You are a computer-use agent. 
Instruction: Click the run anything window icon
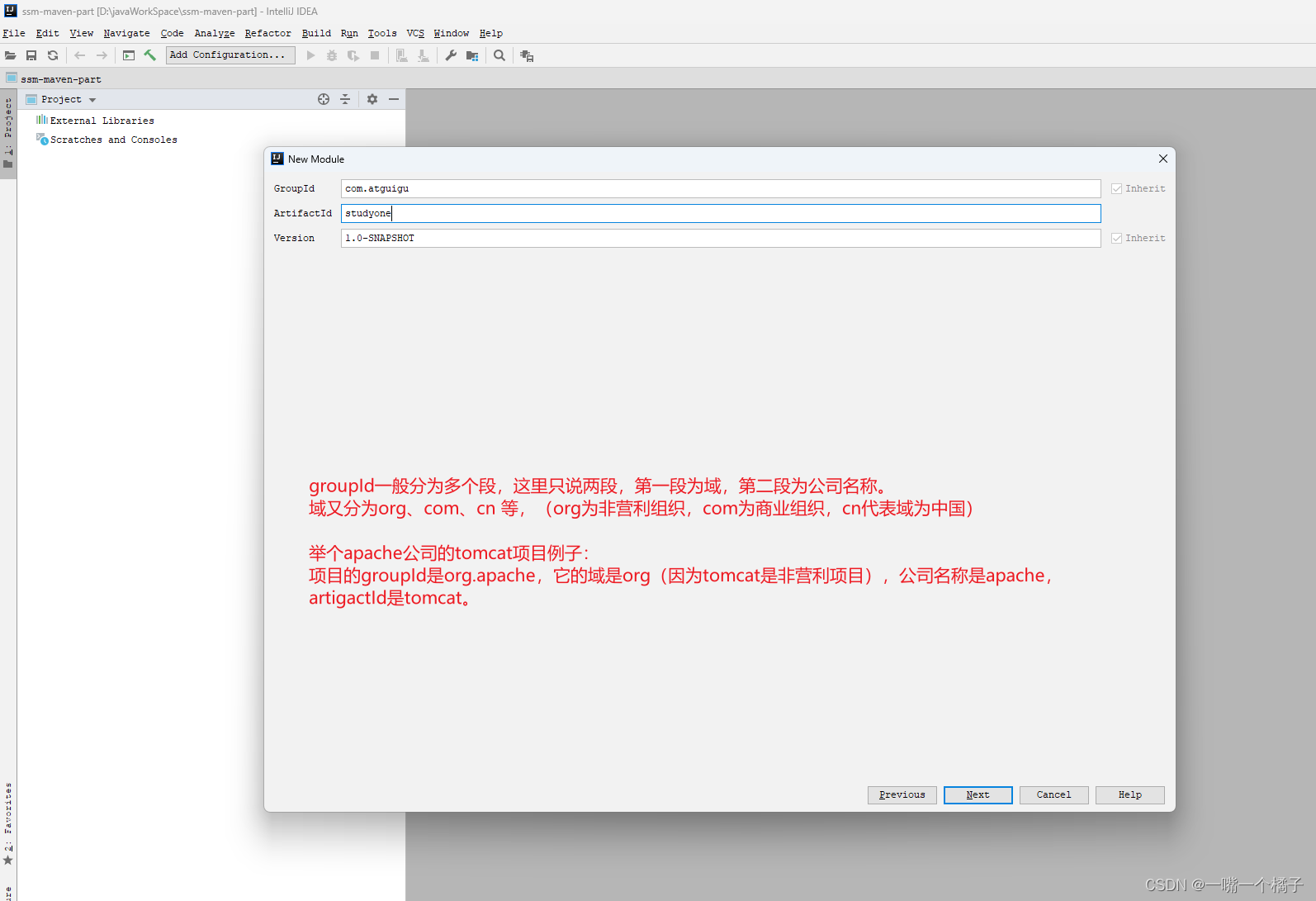point(129,55)
